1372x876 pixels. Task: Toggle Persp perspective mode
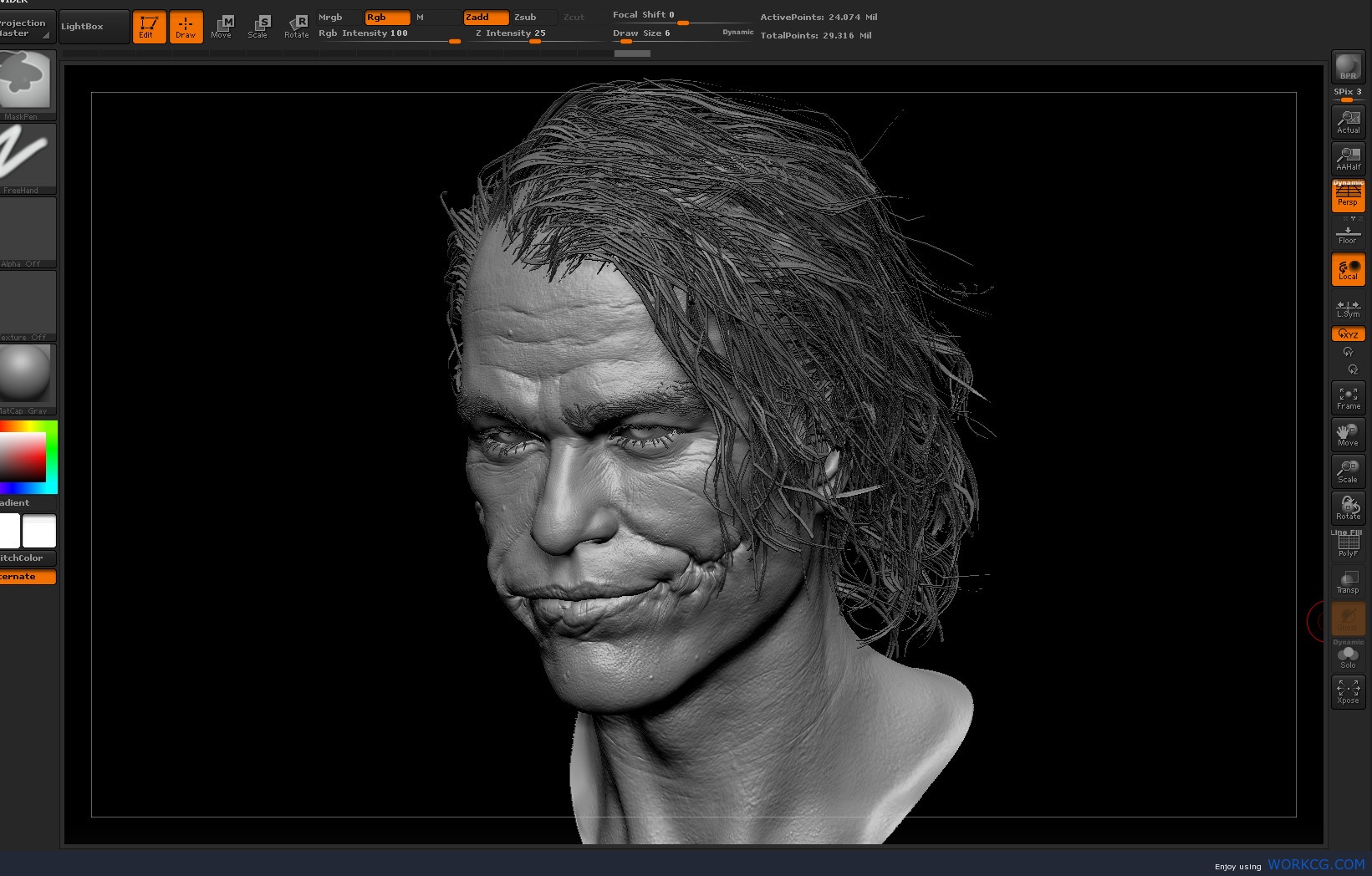pos(1348,196)
